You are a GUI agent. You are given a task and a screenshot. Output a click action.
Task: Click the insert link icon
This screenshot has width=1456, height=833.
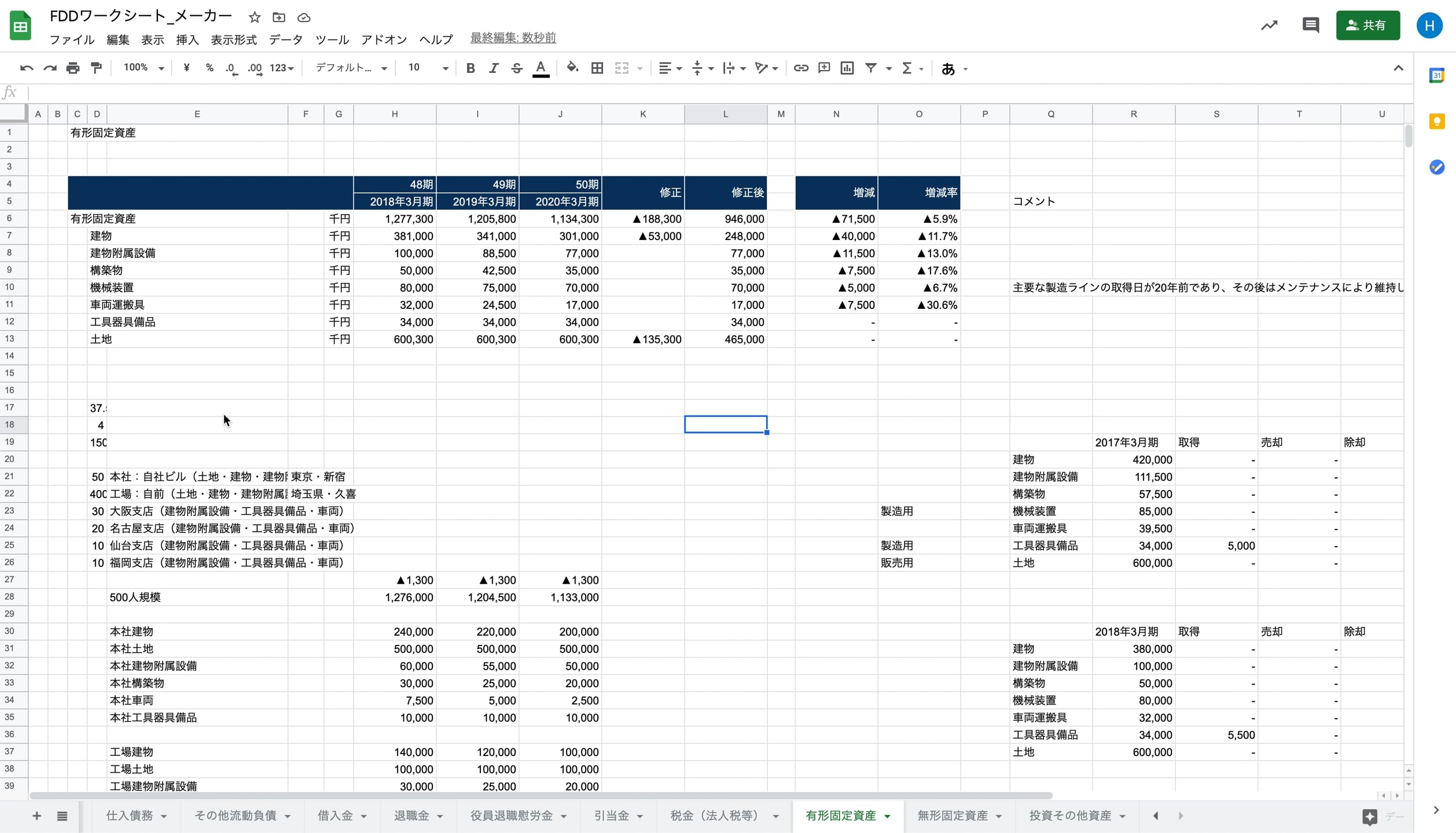(800, 68)
